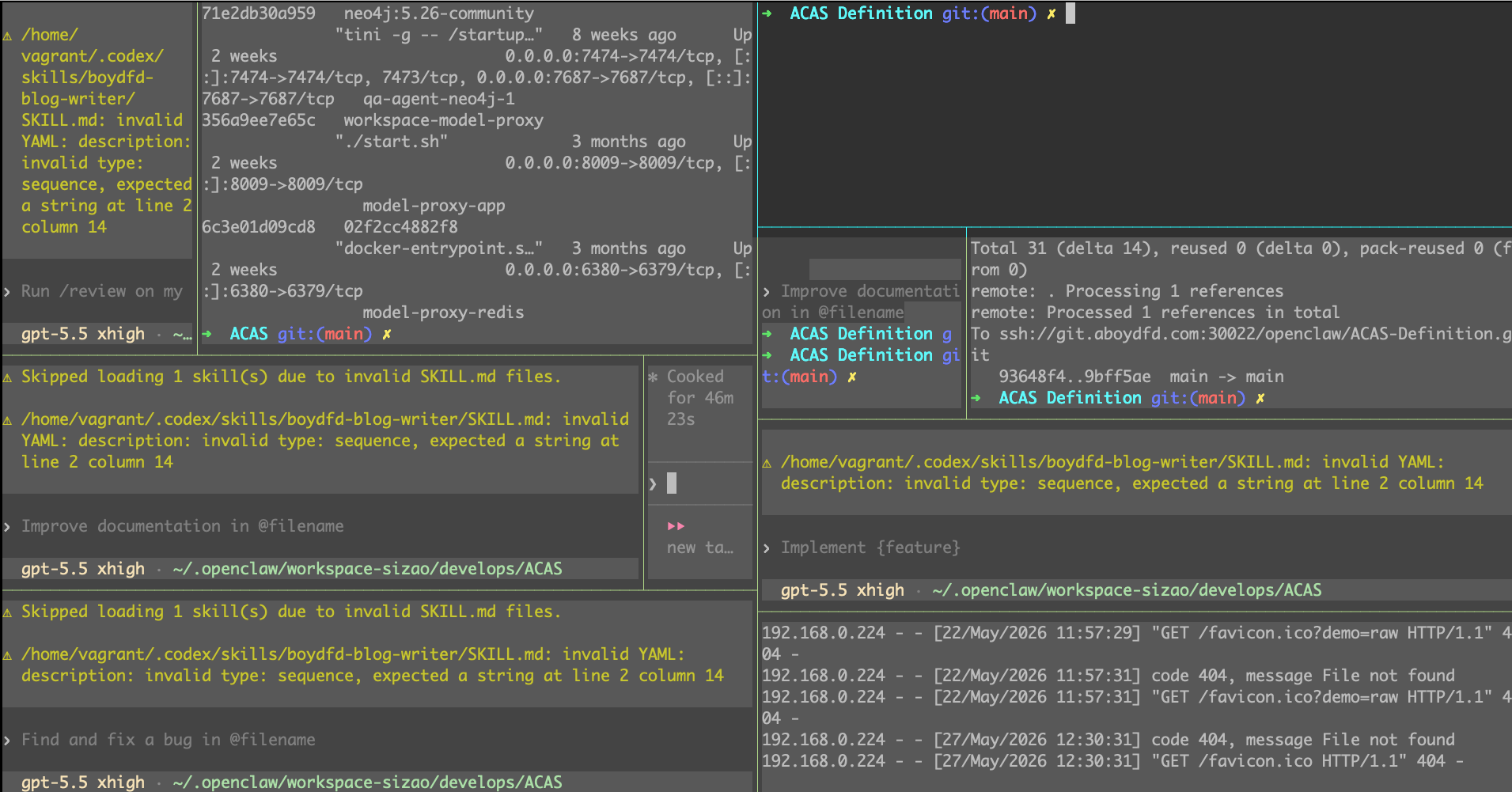Screen dimensions: 1512x792
Task: Click "Cooked for 46m 23s" status text
Action: [x=700, y=398]
